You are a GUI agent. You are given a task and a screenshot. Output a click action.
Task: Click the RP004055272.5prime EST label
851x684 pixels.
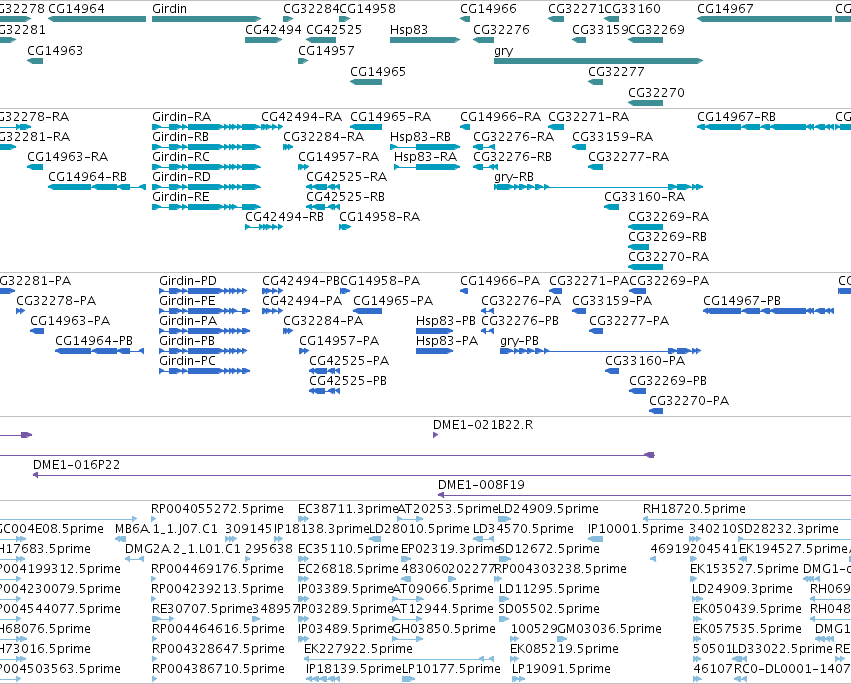click(x=217, y=509)
